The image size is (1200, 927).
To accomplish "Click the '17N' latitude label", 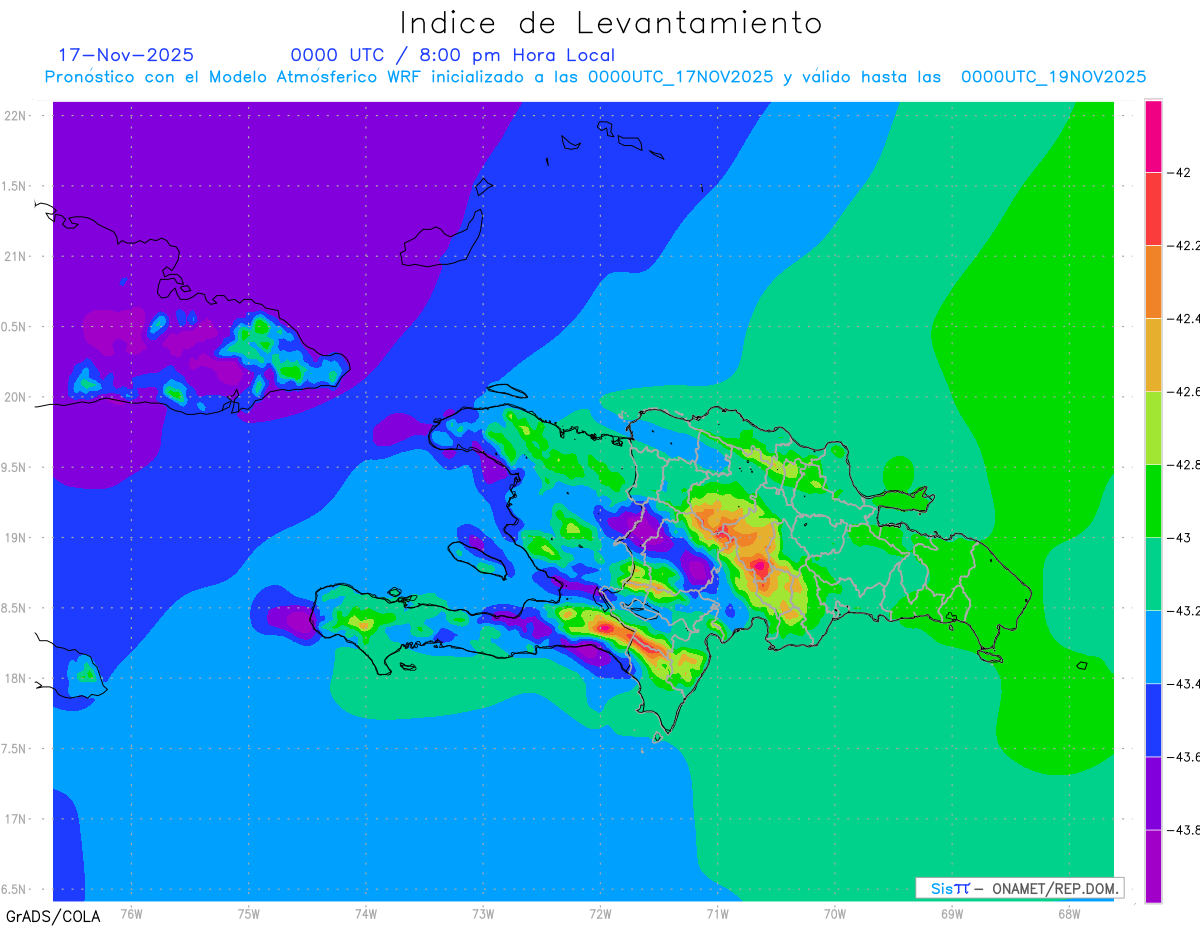I will 15,819.
